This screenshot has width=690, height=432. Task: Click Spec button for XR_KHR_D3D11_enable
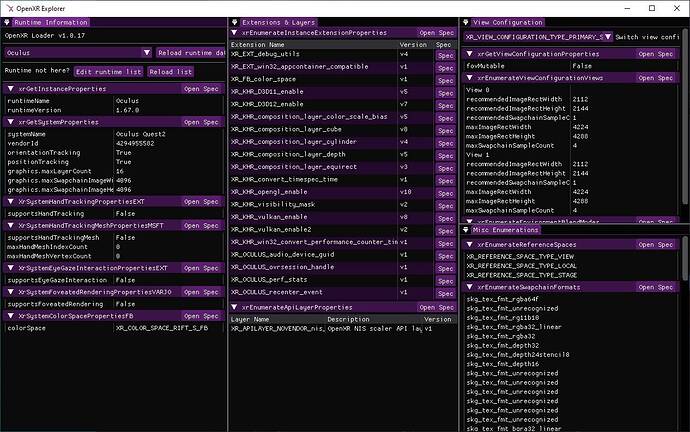(x=446, y=93)
